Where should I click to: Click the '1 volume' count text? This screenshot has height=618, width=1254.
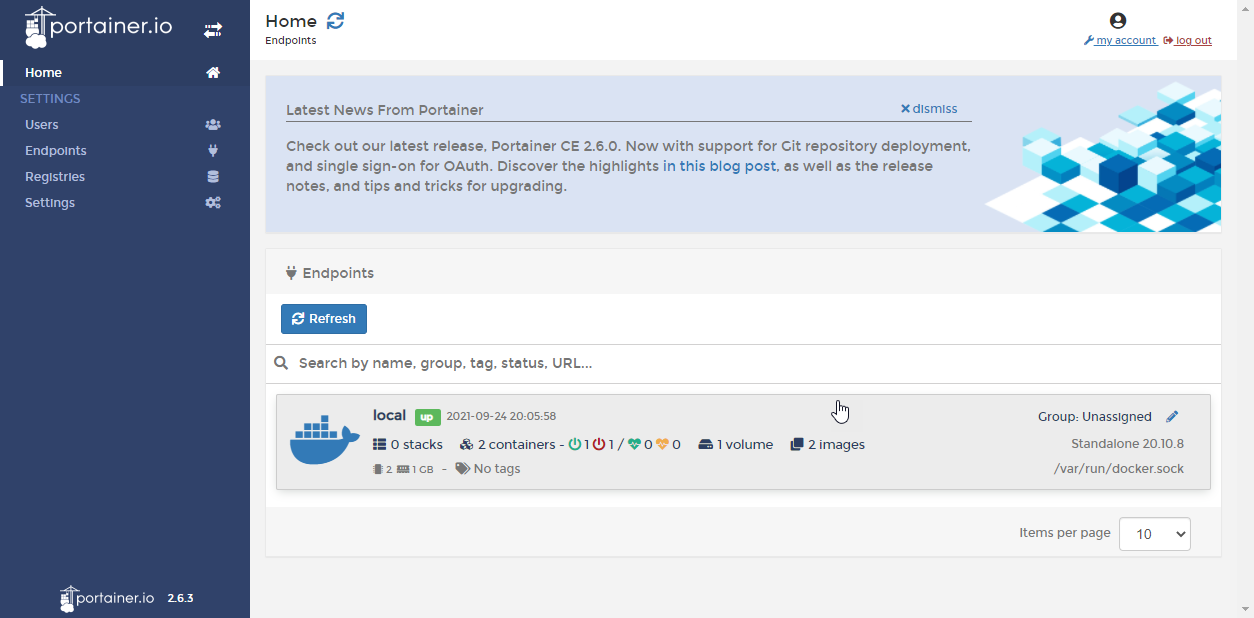(x=745, y=444)
